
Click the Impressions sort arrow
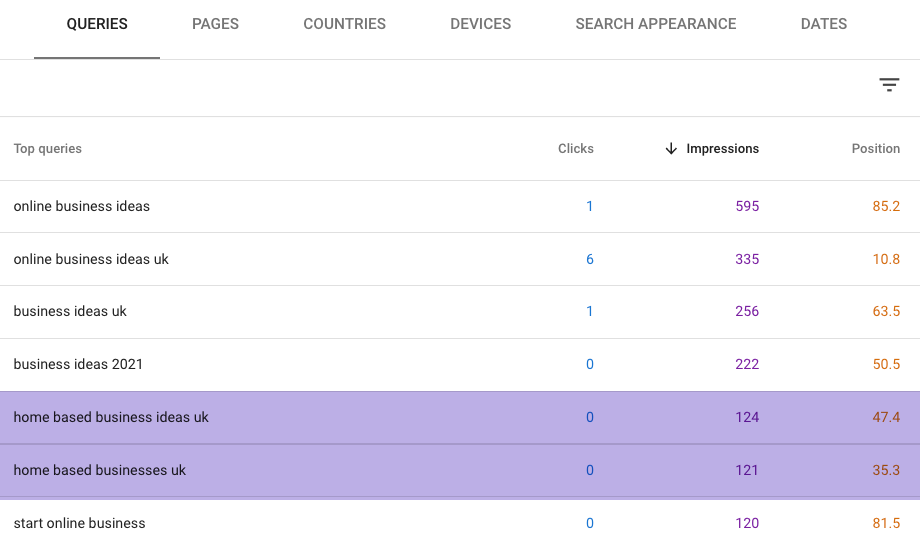671,149
